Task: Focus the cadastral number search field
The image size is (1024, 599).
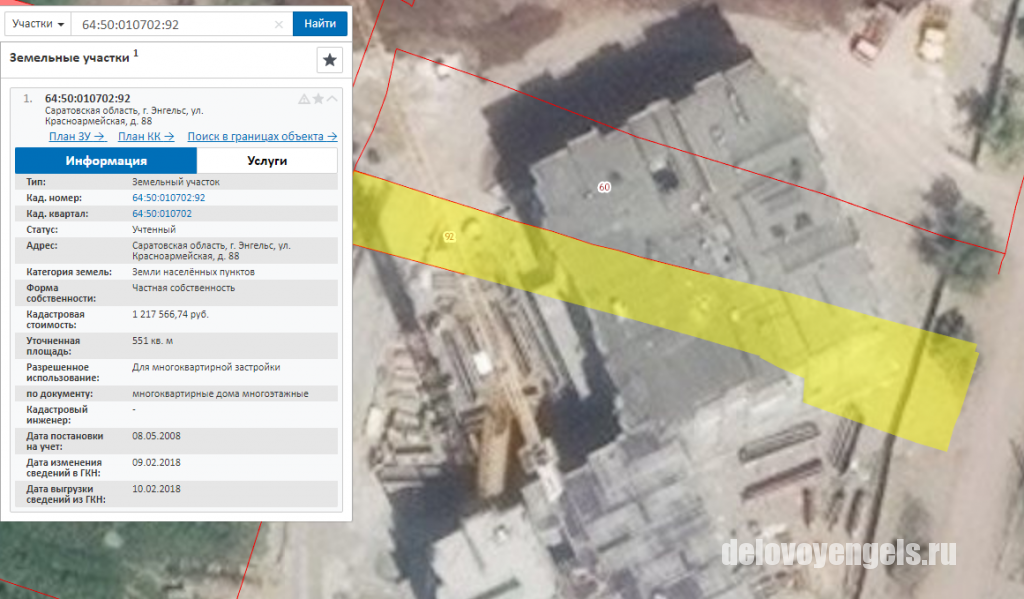Action: 182,24
